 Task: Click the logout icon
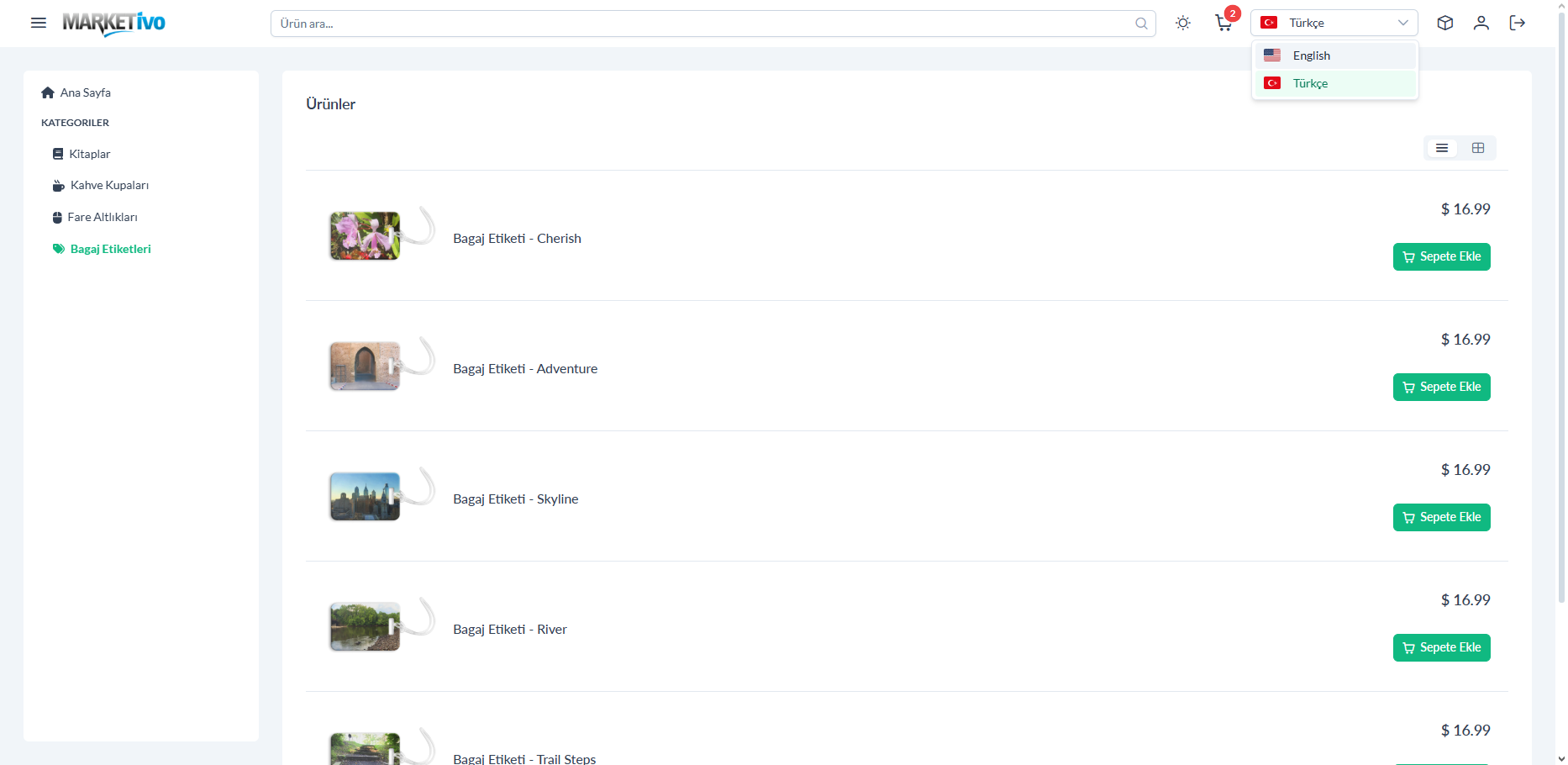(1518, 23)
